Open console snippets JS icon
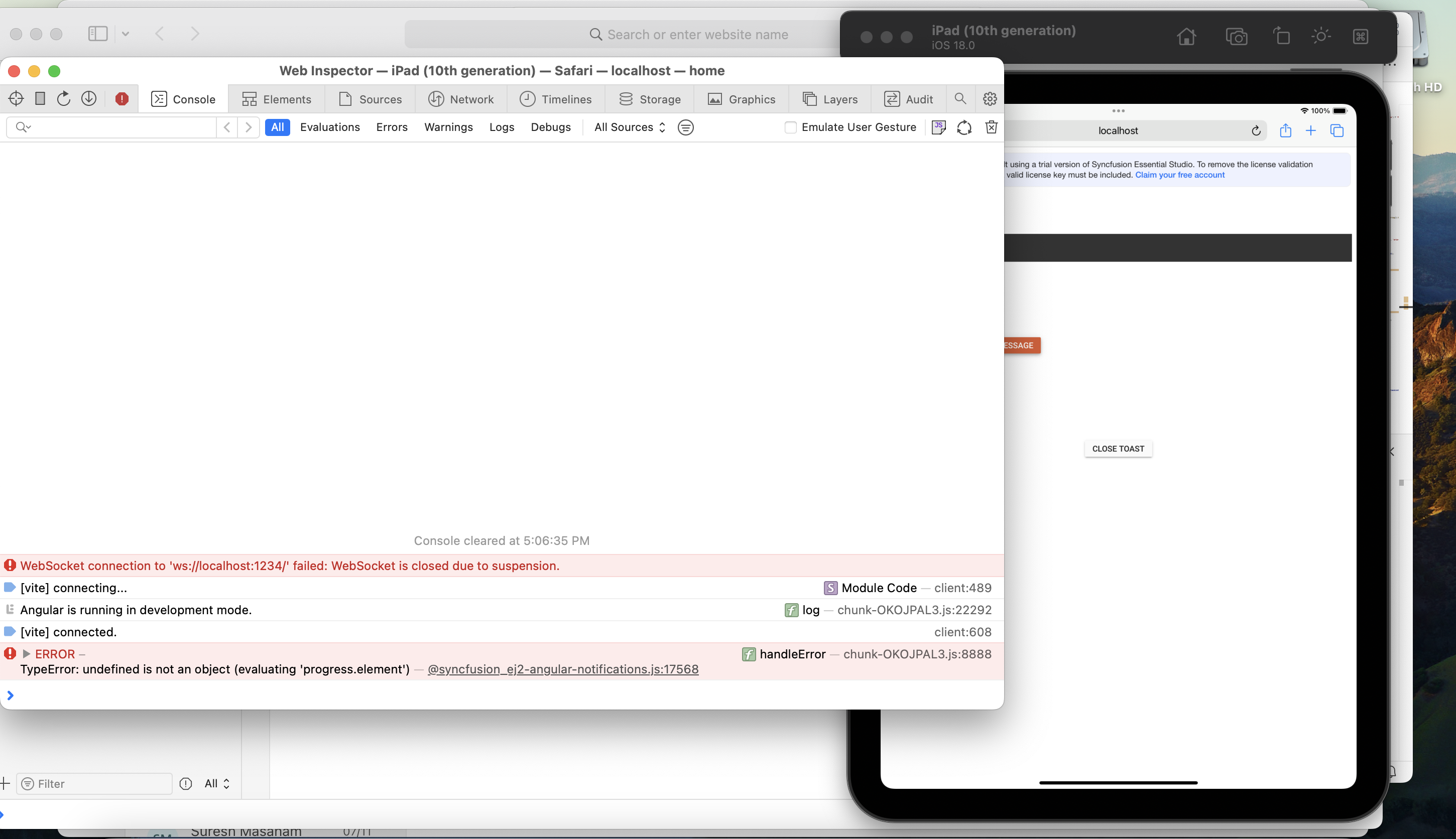This screenshot has height=839, width=1456. (938, 127)
